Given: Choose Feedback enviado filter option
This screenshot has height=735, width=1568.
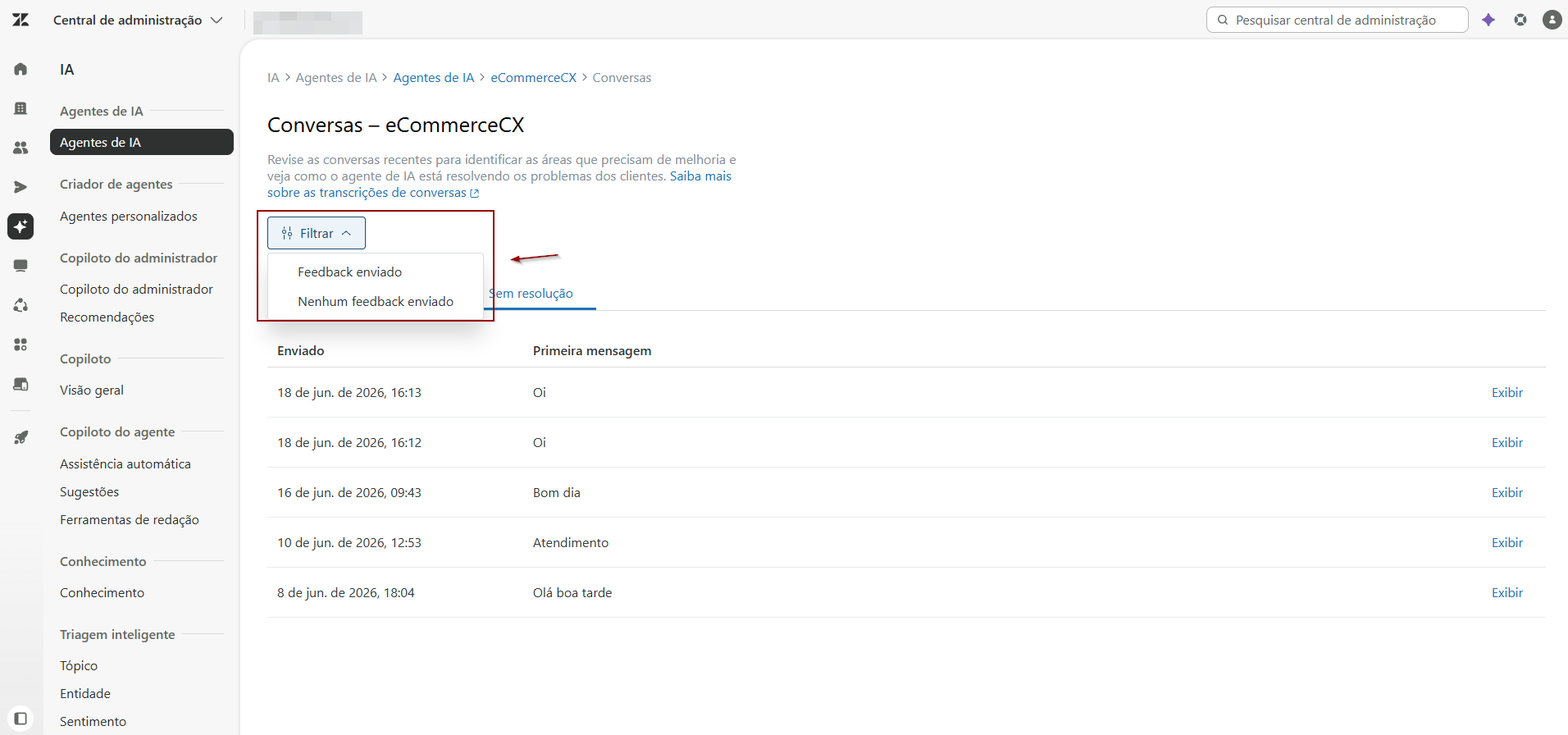Looking at the screenshot, I should (376, 272).
